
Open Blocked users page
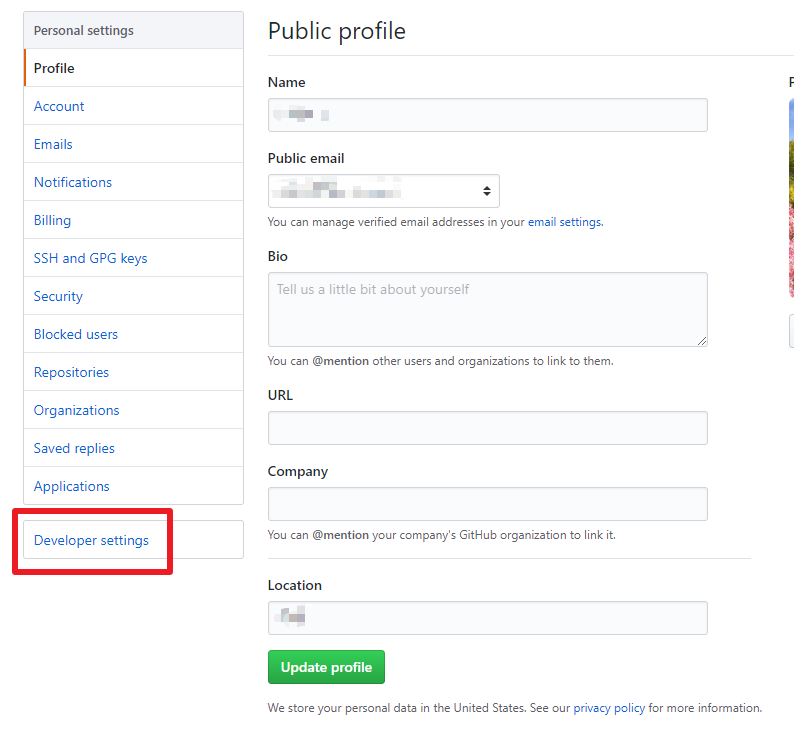pos(76,334)
